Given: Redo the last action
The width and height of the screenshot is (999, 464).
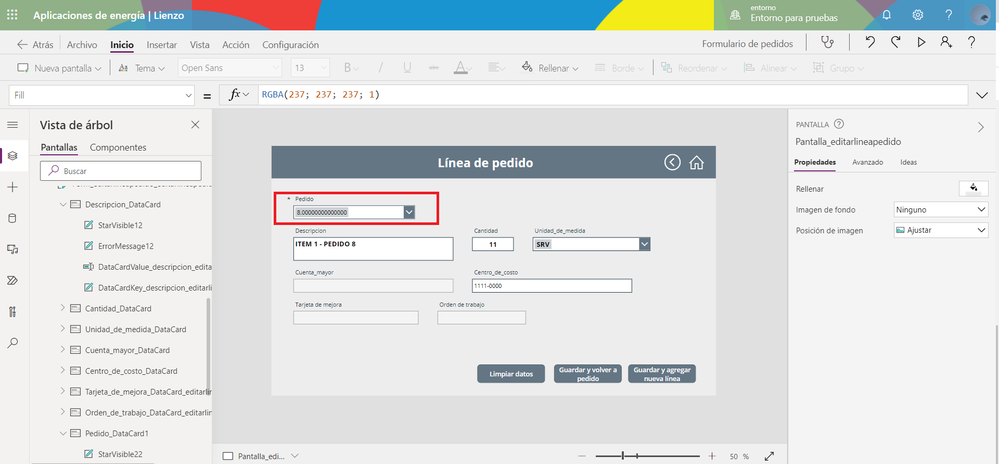Looking at the screenshot, I should click(x=895, y=43).
